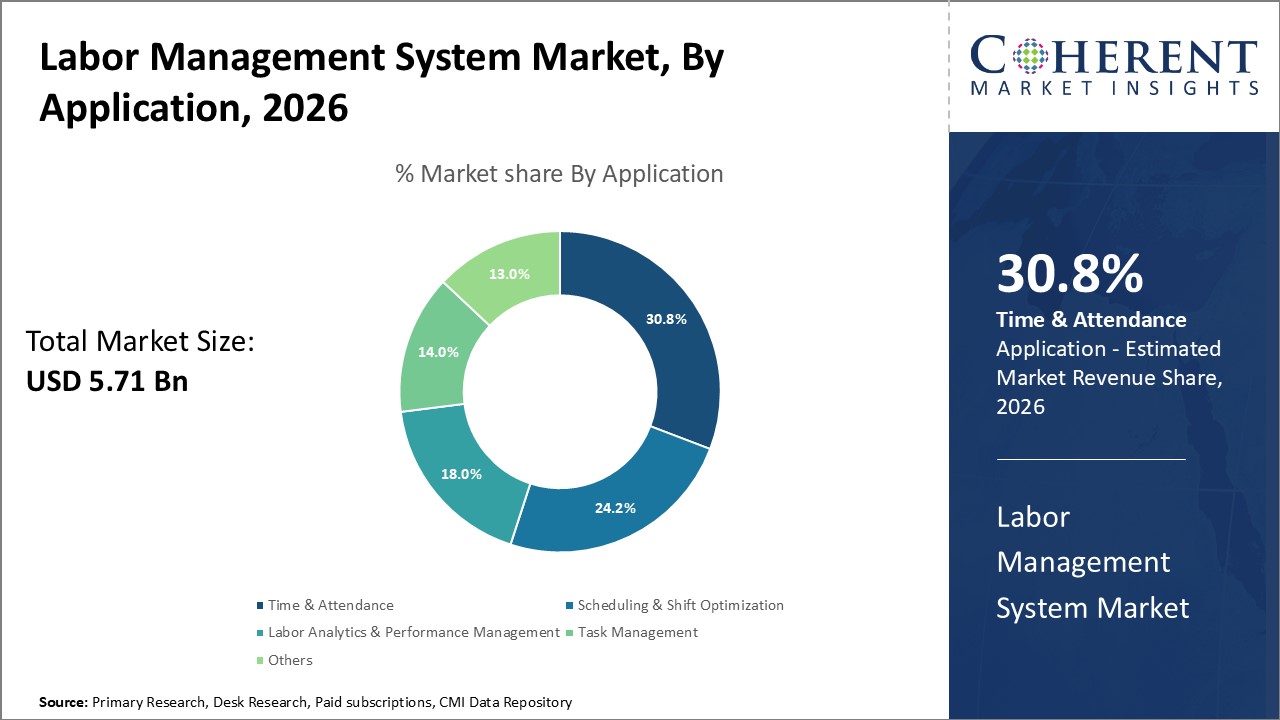
Task: Click the 30.8% donut chart segment
Action: tap(665, 320)
